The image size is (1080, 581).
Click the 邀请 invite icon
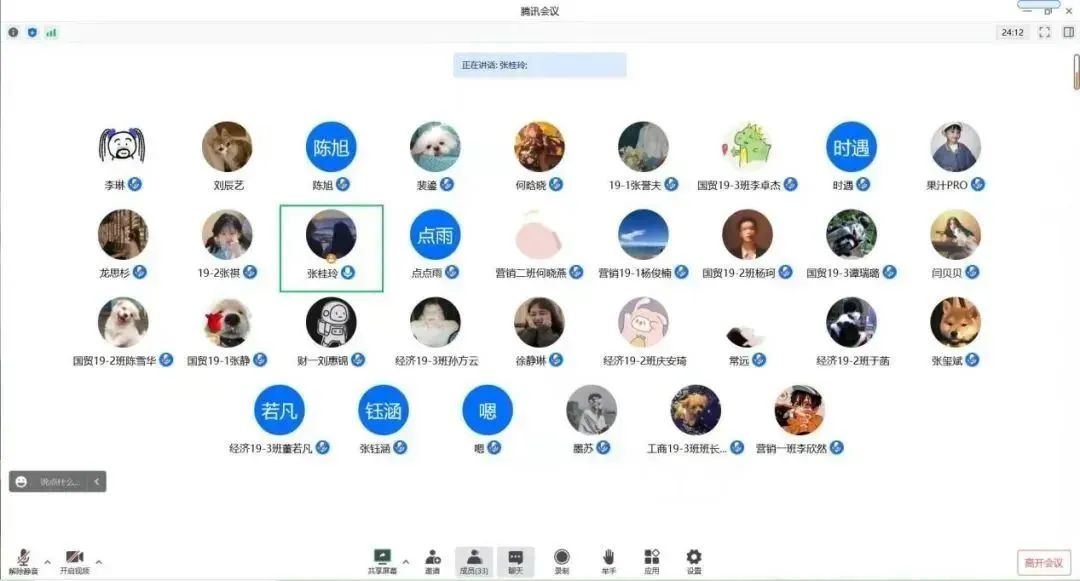coord(432,555)
